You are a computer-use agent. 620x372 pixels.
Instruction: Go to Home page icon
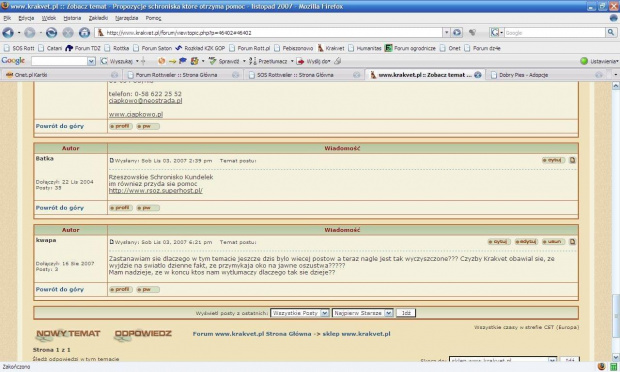[84, 33]
